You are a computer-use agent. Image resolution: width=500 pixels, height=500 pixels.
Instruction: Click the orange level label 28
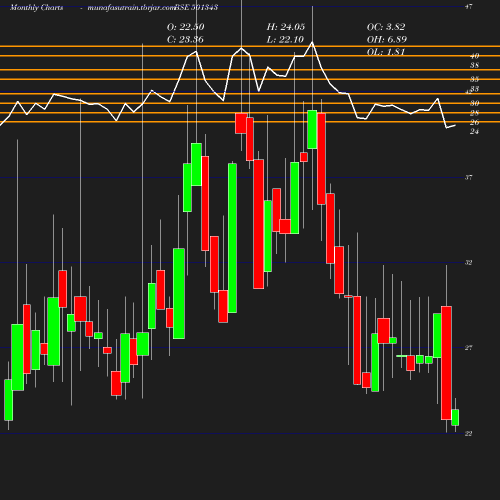coord(475,113)
